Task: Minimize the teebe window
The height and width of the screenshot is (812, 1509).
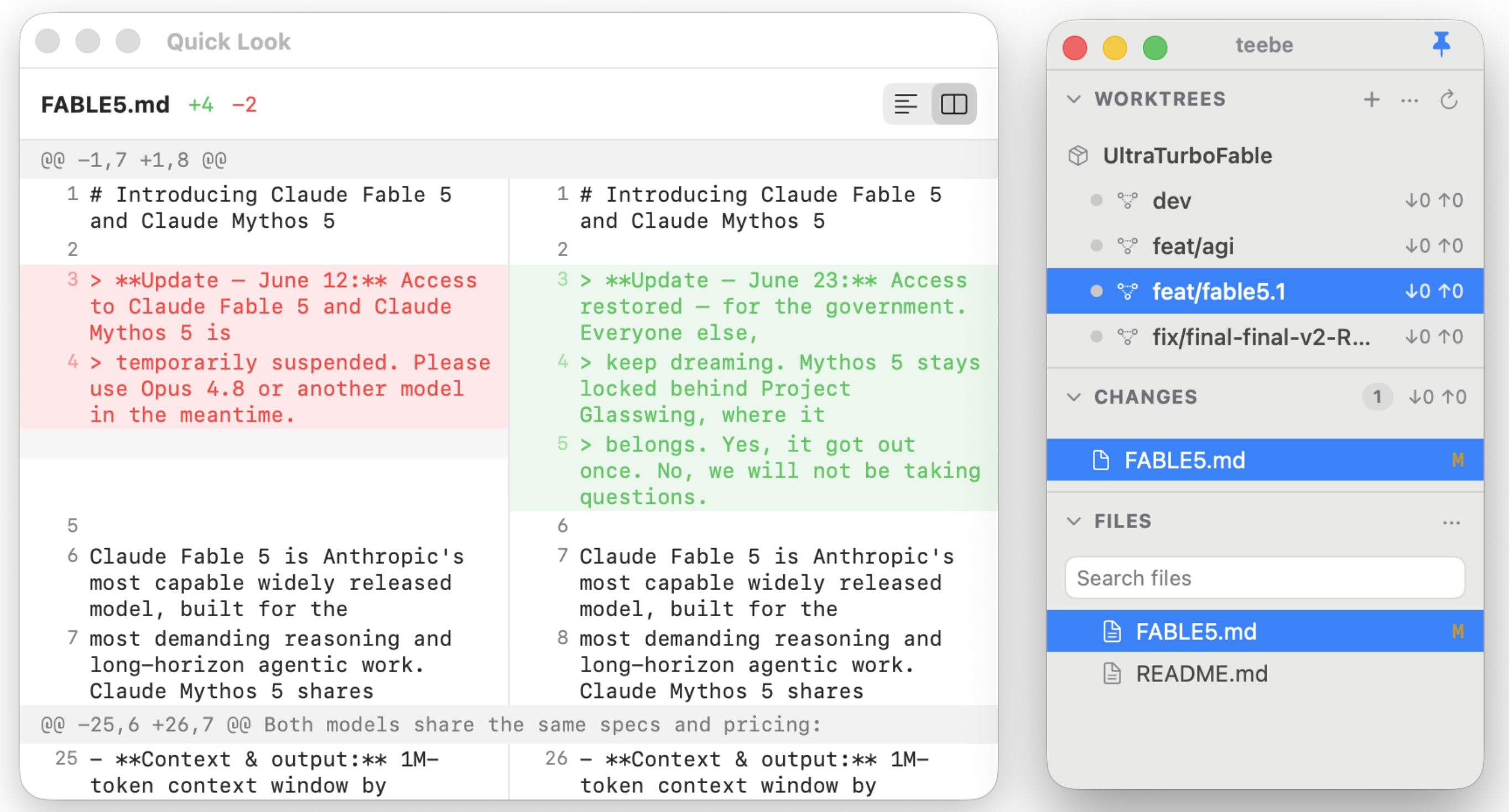Action: tap(1114, 48)
